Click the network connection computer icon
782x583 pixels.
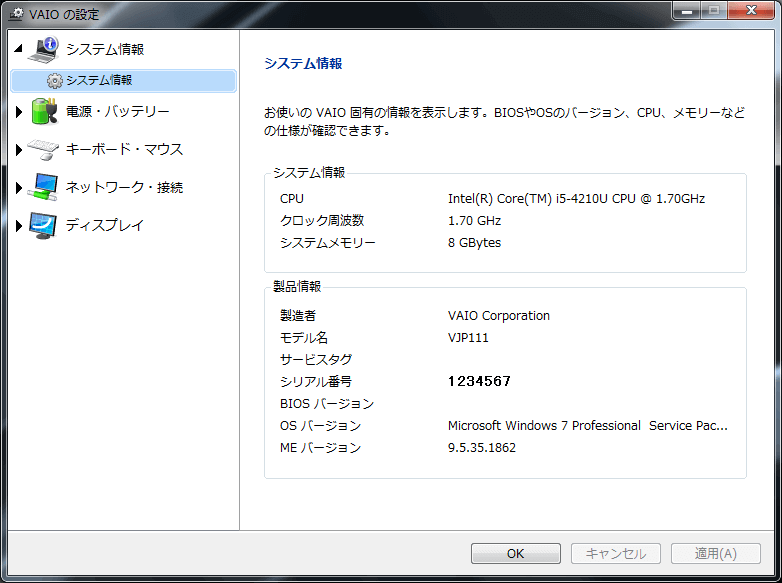(x=43, y=187)
